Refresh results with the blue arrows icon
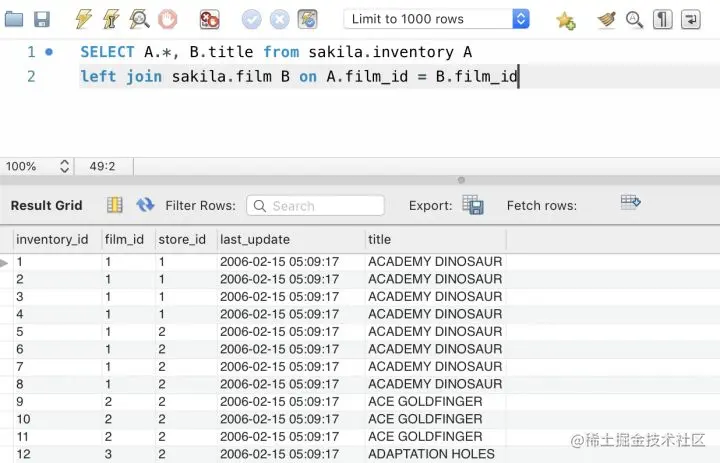 pos(145,204)
